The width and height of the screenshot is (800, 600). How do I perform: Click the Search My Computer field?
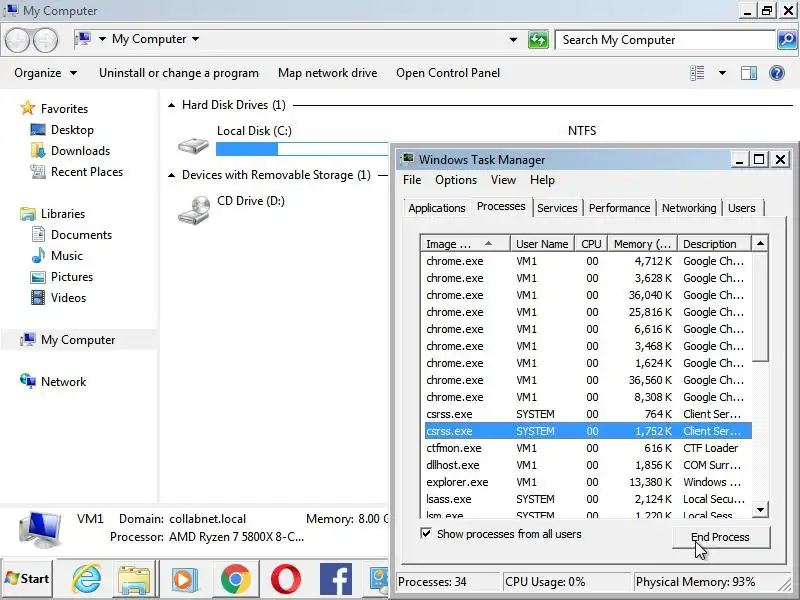coord(665,40)
